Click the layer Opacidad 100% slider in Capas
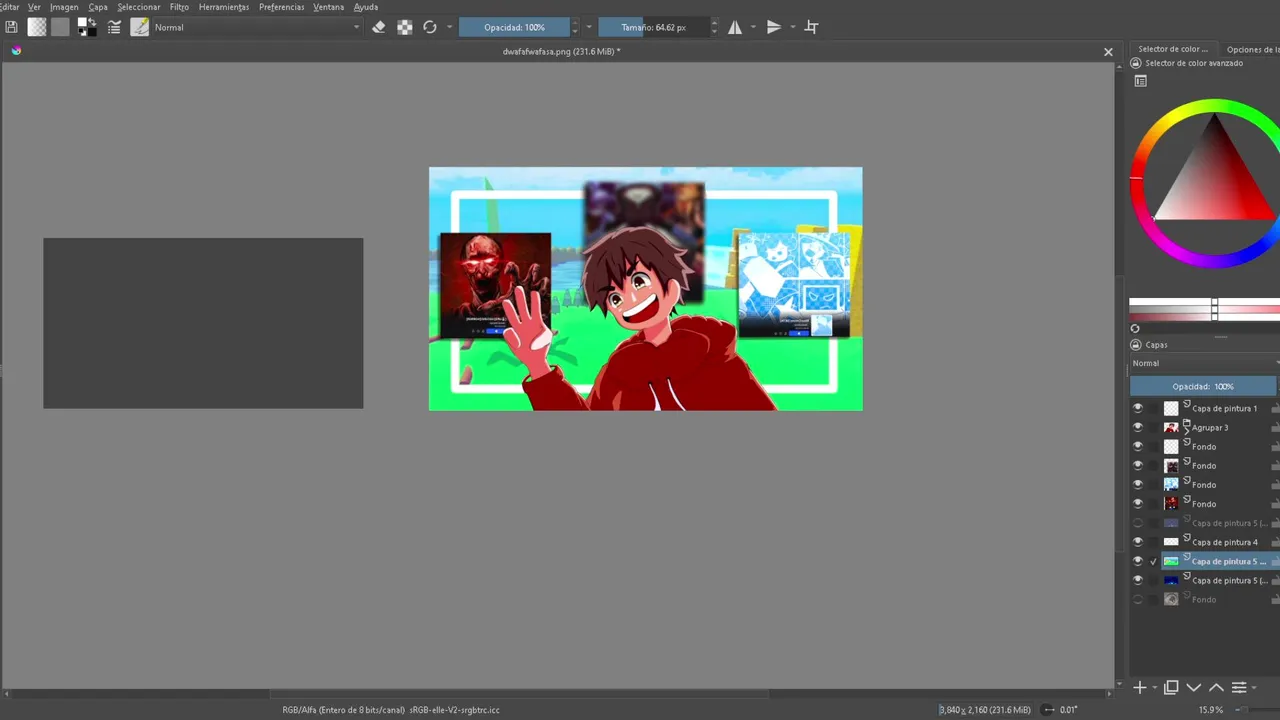This screenshot has height=720, width=1280. tap(1203, 386)
